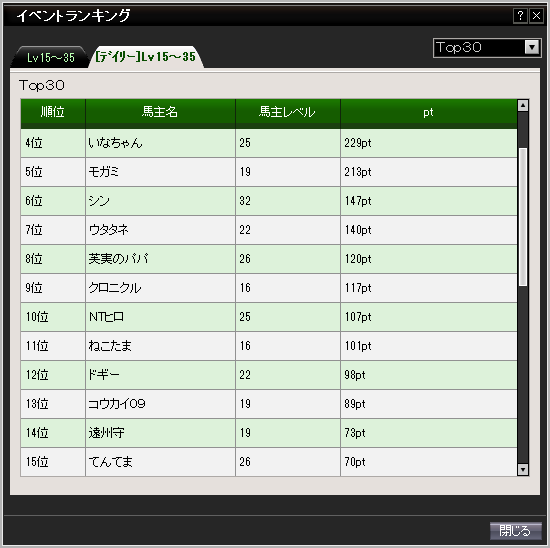550x548 pixels.
Task: Select the コウカイ09 row
Action: 269,404
